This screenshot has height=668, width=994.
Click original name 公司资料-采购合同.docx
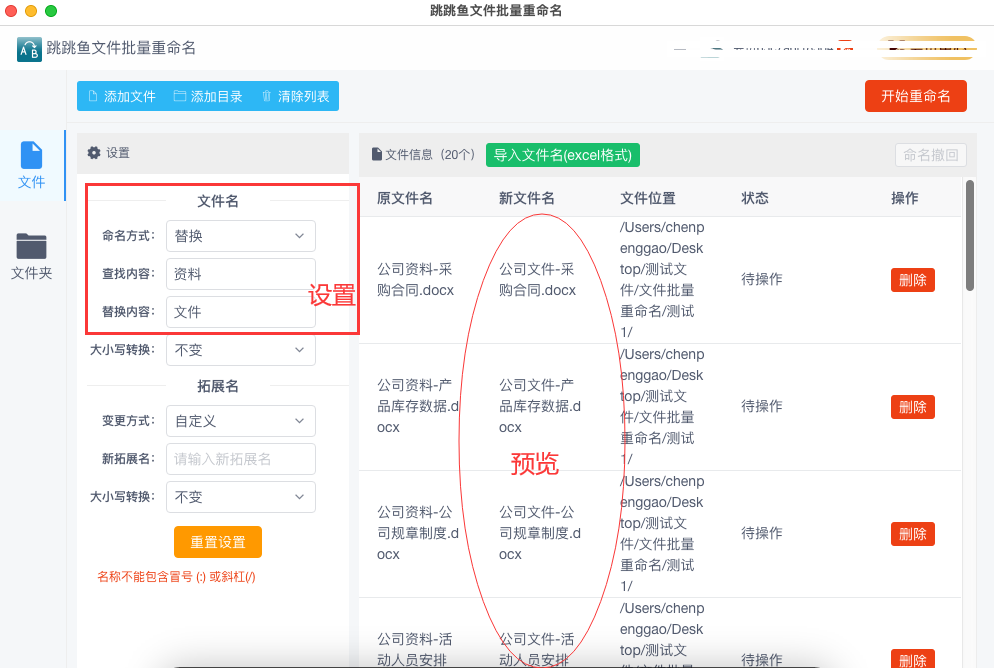(415, 279)
